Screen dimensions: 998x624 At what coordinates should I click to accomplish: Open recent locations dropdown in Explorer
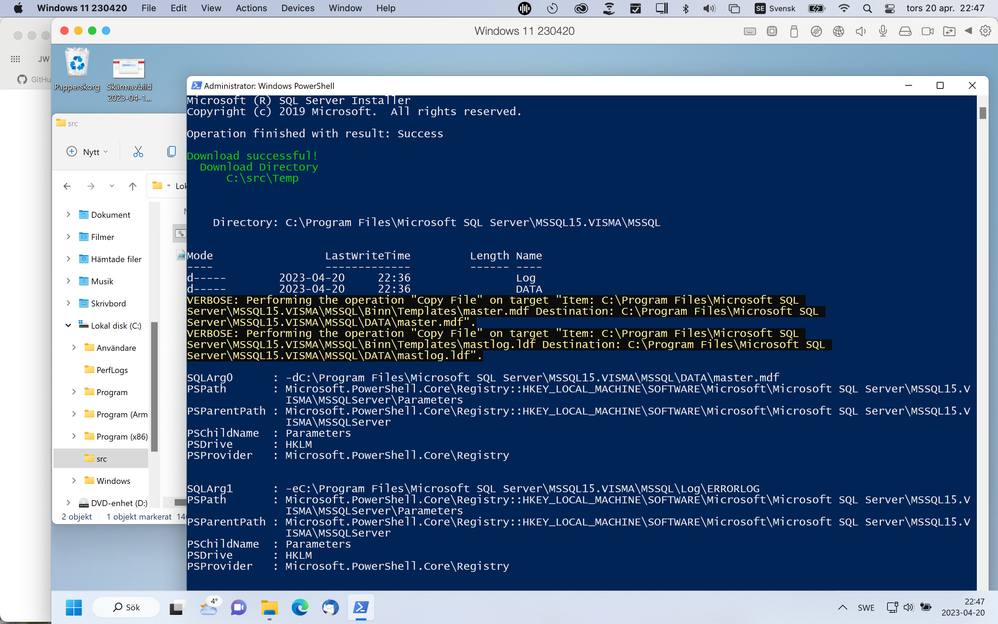pyautogui.click(x=111, y=186)
